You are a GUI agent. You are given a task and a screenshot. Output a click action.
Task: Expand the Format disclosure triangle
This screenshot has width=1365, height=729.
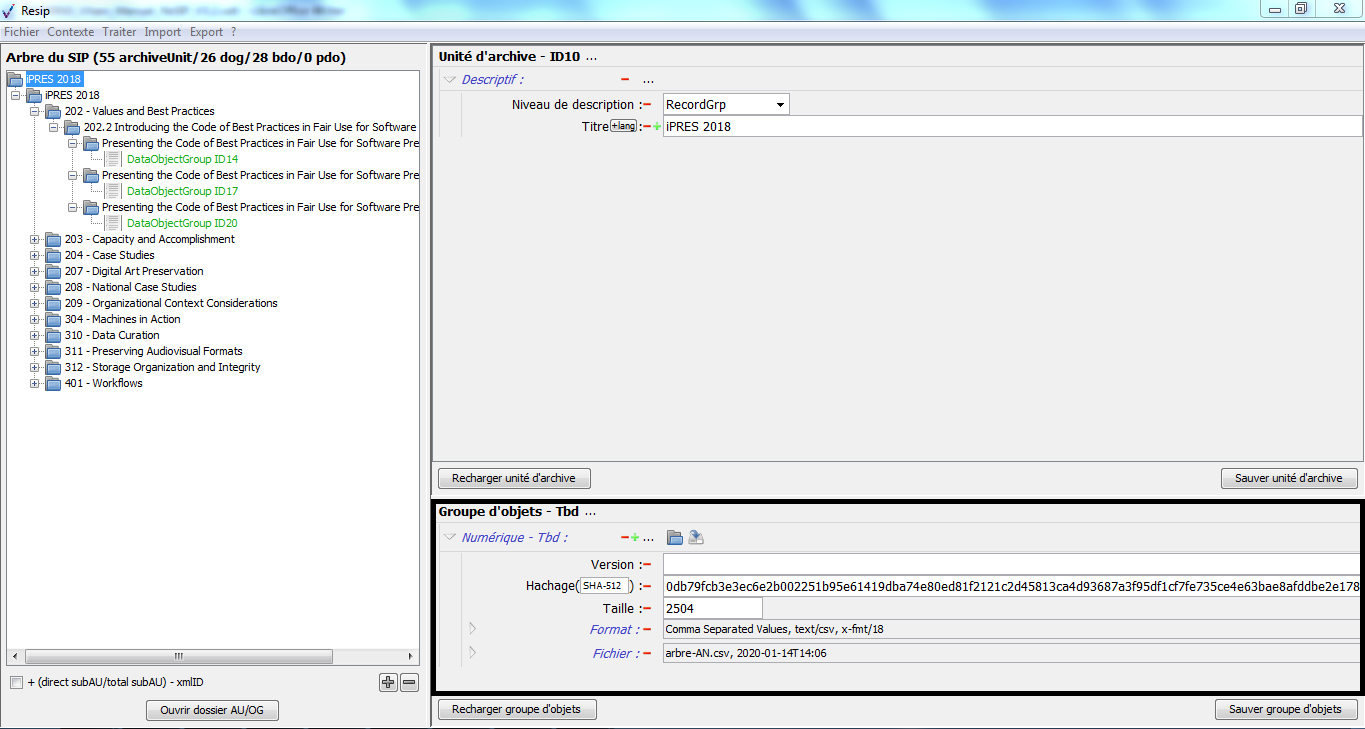(473, 629)
